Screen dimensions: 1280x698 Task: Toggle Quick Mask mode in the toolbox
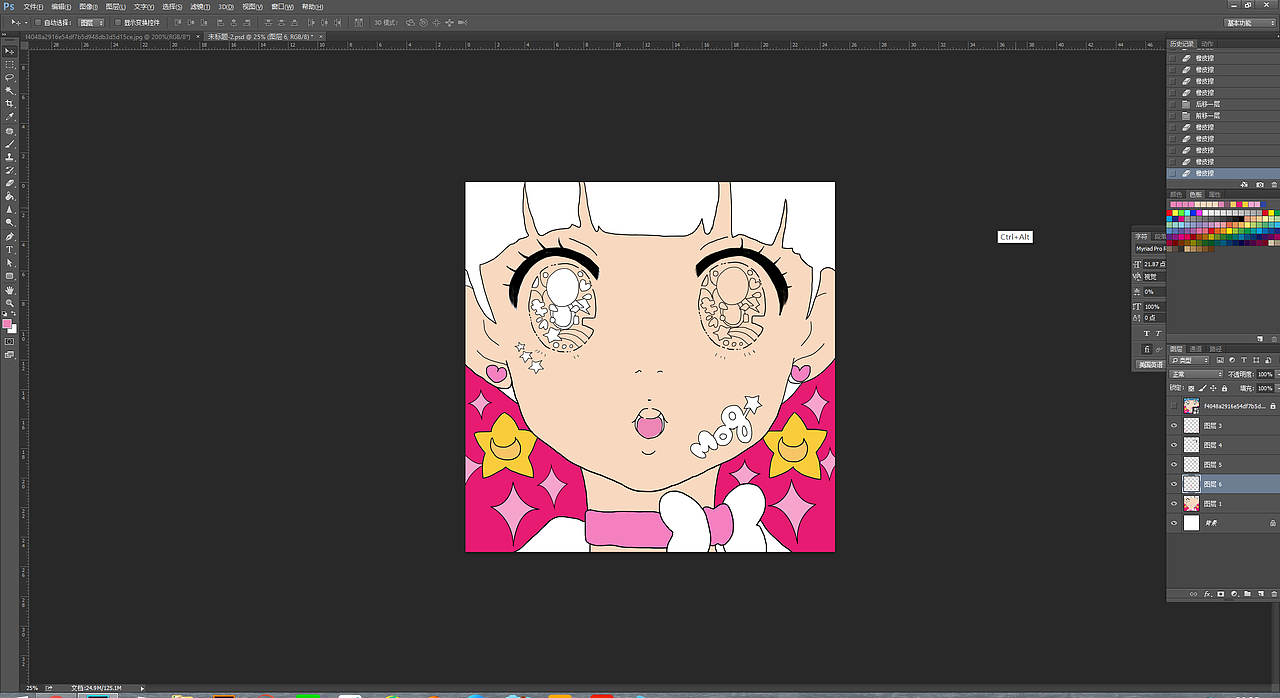pyautogui.click(x=10, y=341)
